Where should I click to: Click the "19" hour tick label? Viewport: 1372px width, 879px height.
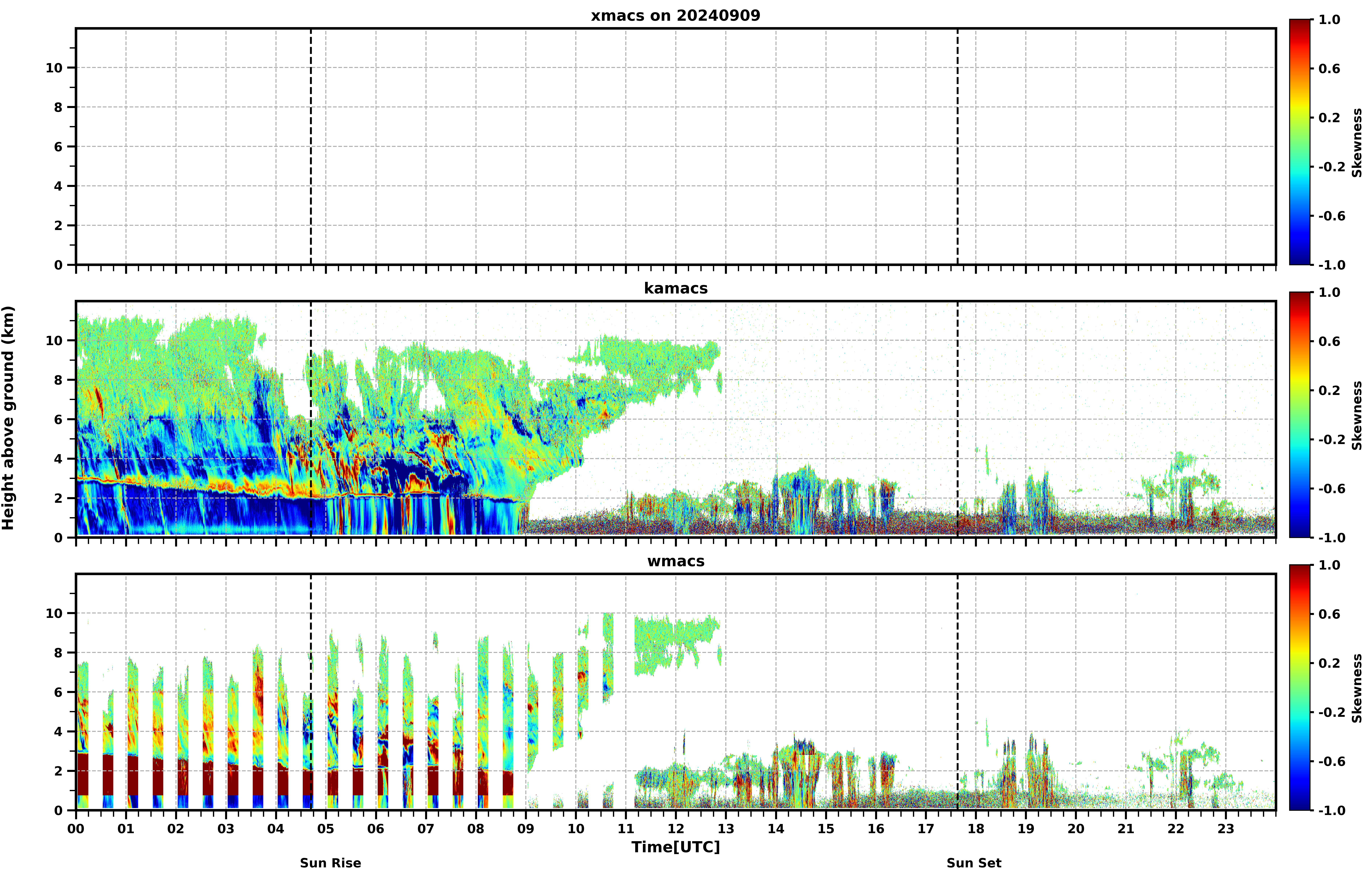[1026, 829]
